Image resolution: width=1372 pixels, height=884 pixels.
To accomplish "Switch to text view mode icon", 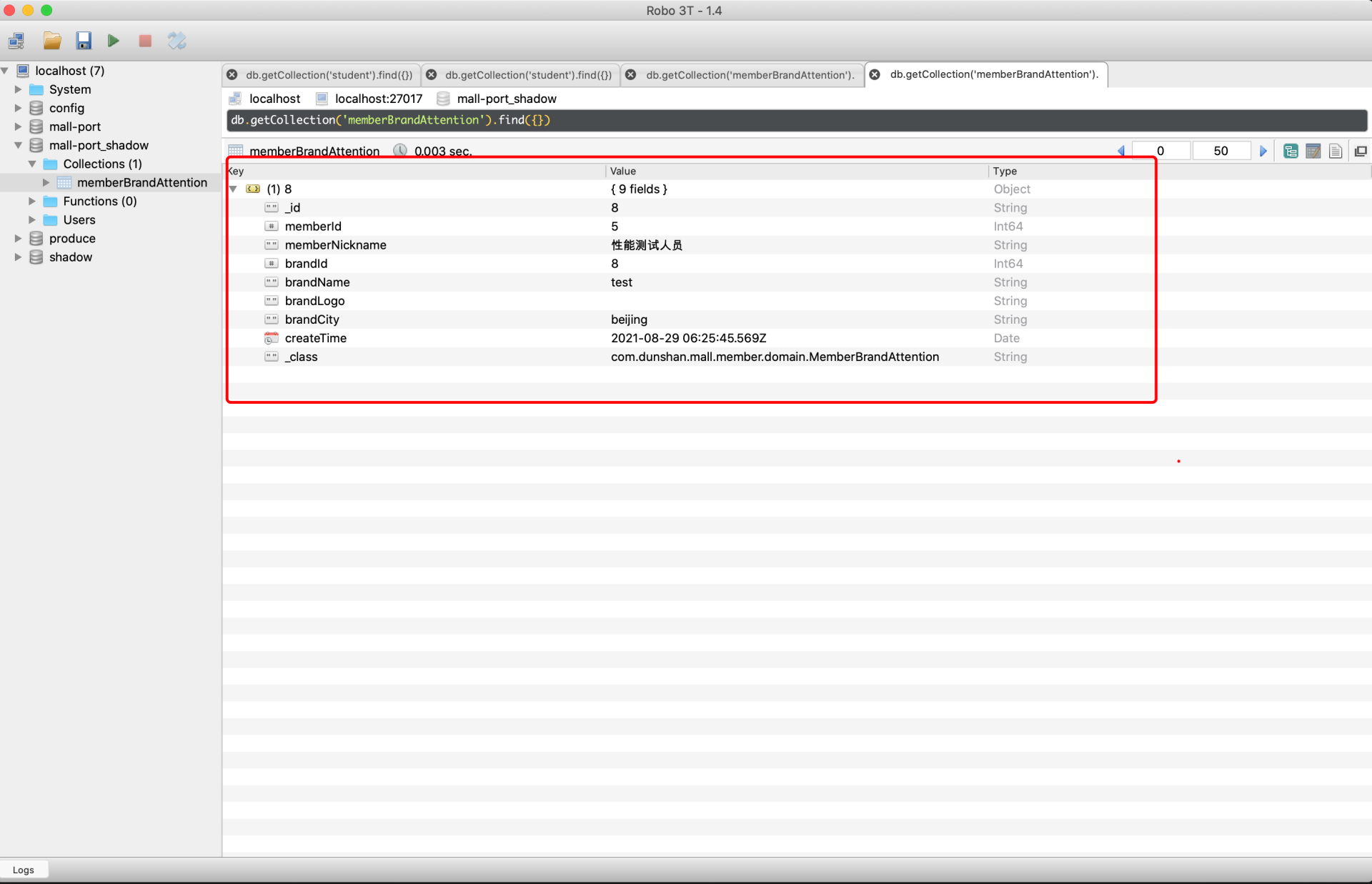I will 1336,151.
